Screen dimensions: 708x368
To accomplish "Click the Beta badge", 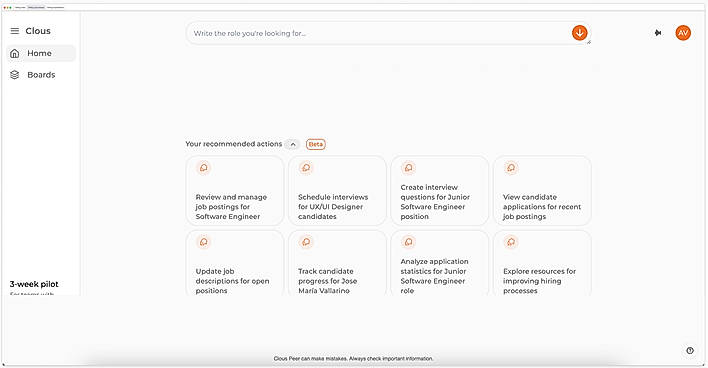I will (x=316, y=144).
